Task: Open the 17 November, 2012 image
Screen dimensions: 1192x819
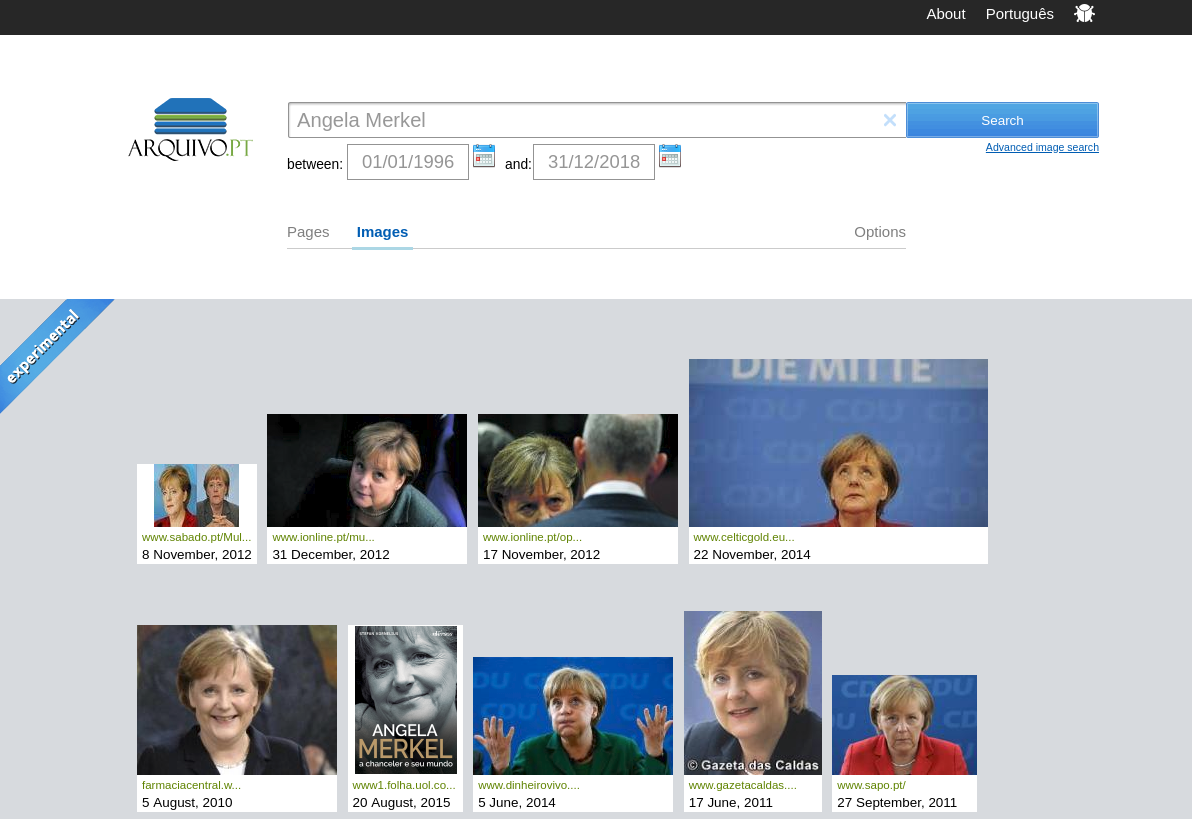Action: pyautogui.click(x=578, y=470)
